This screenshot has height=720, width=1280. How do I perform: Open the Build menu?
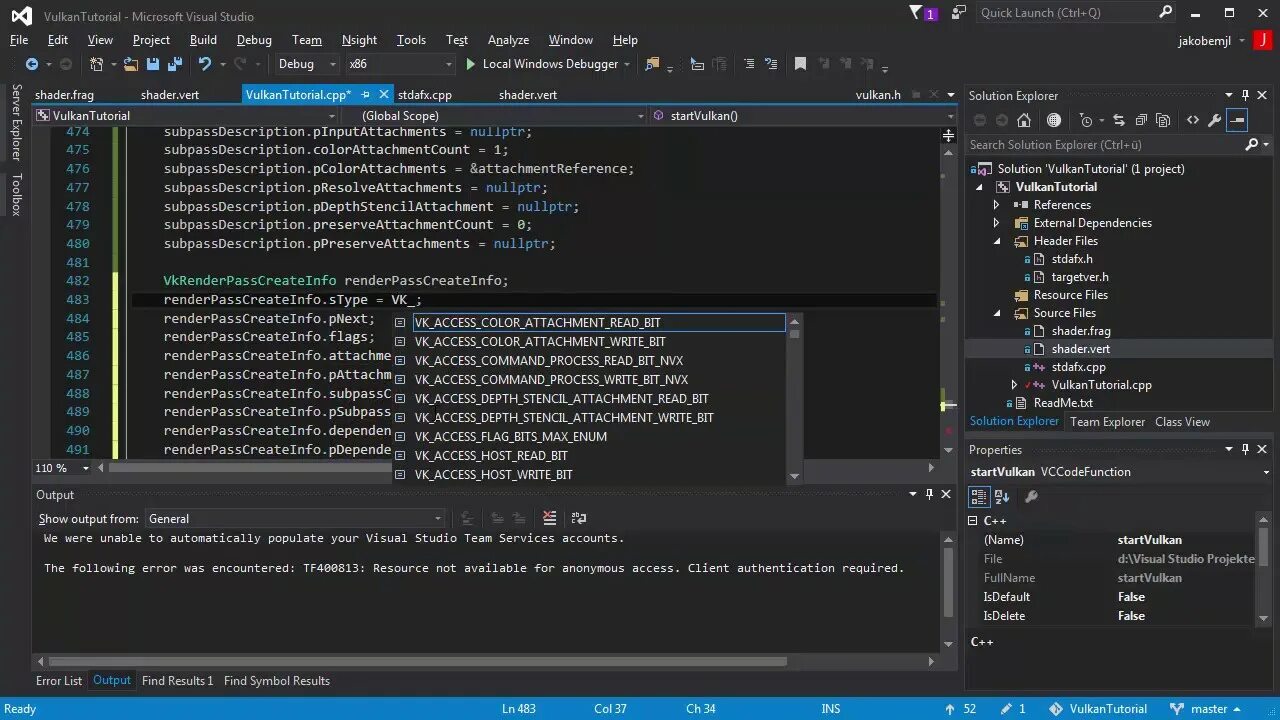pyautogui.click(x=203, y=40)
